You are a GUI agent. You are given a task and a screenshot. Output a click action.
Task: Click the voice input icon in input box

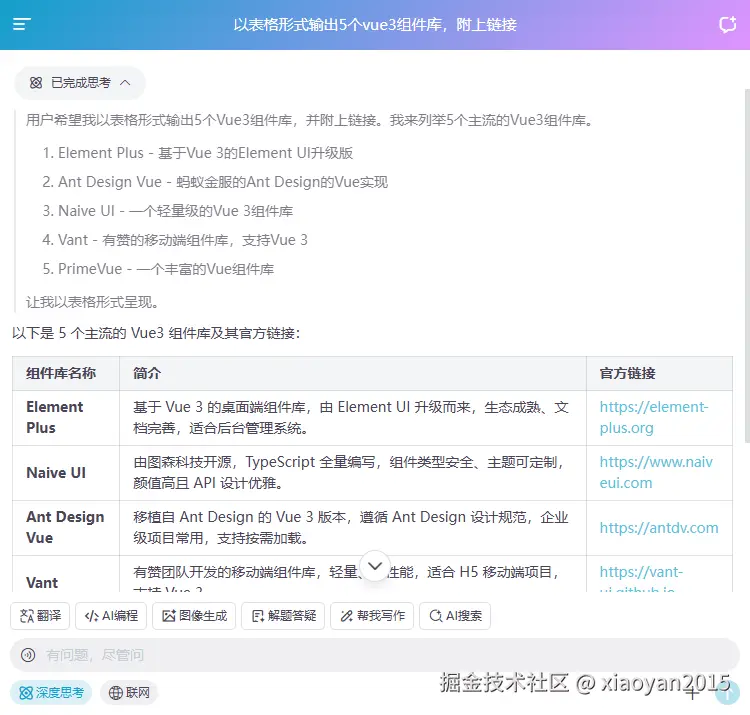point(28,655)
